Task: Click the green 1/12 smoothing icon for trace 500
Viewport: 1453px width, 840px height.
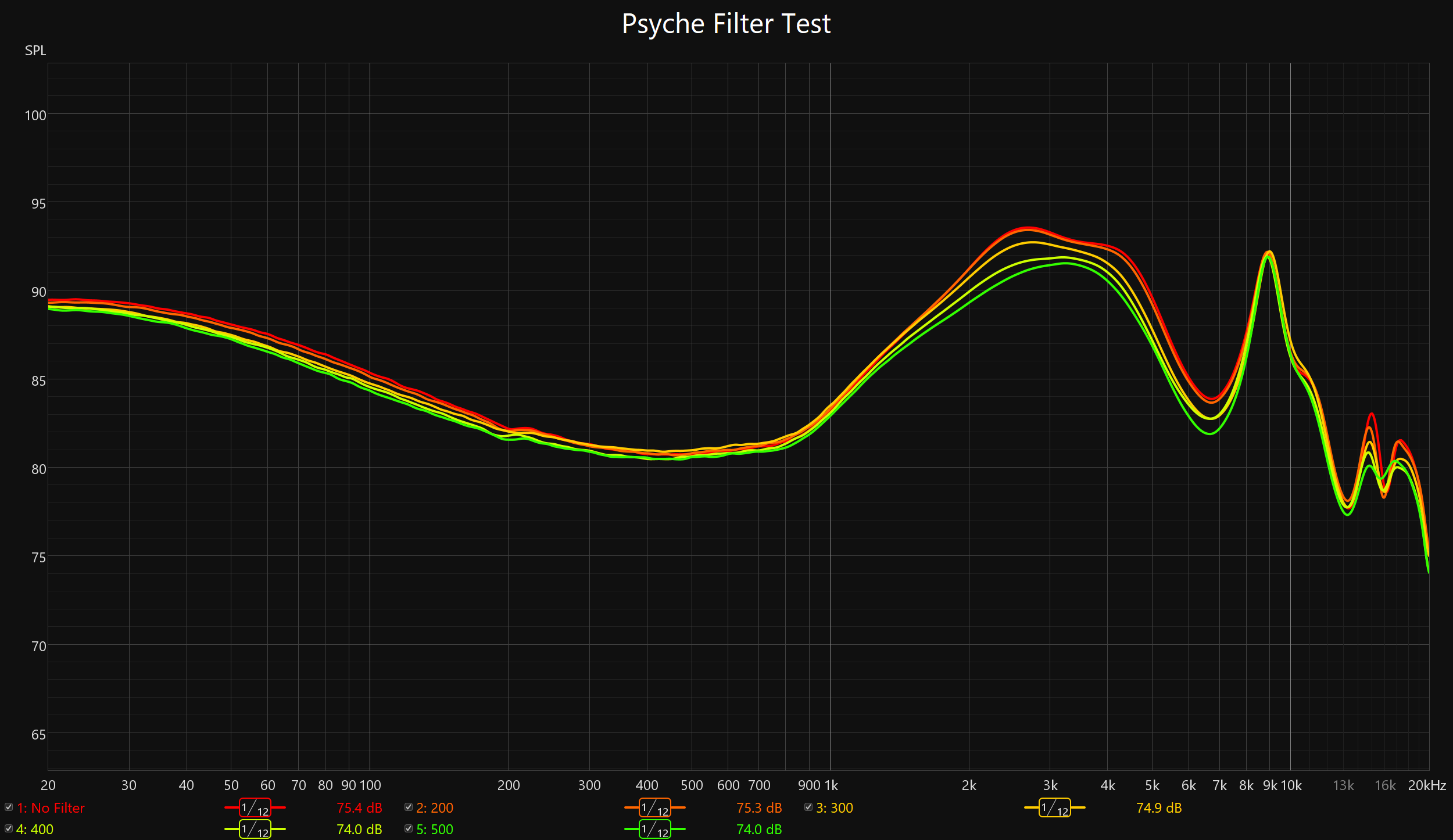Action: pyautogui.click(x=655, y=830)
